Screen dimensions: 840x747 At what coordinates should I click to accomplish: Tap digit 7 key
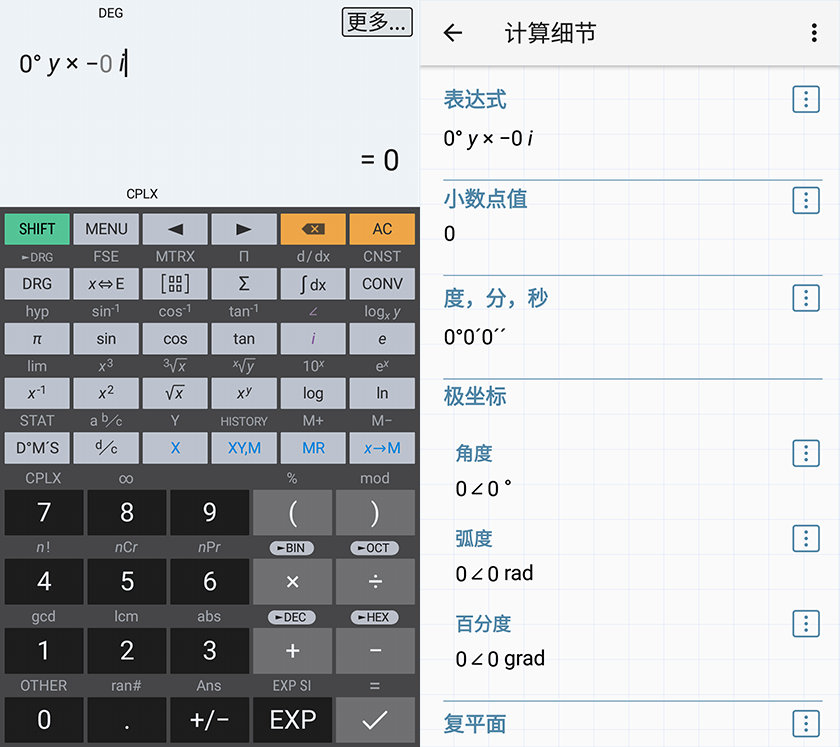coord(44,512)
